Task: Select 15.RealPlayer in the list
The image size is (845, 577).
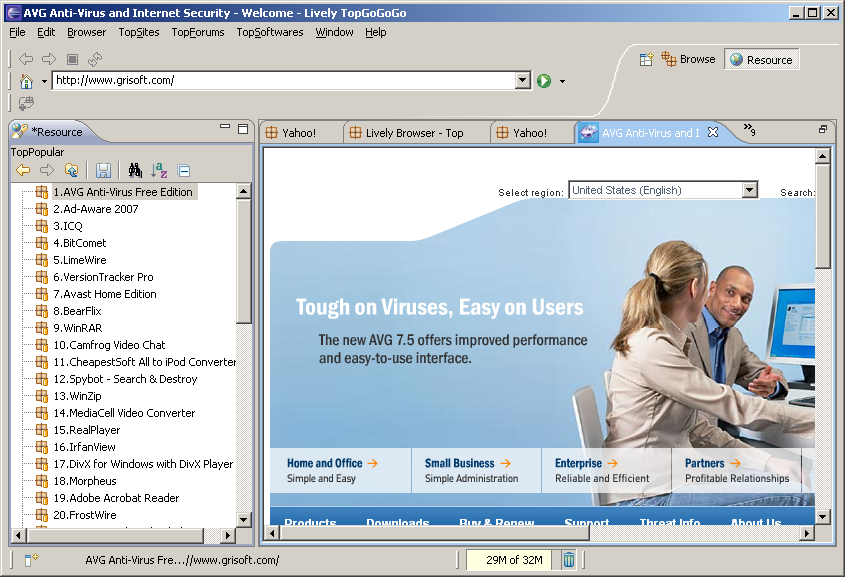Action: pos(87,430)
